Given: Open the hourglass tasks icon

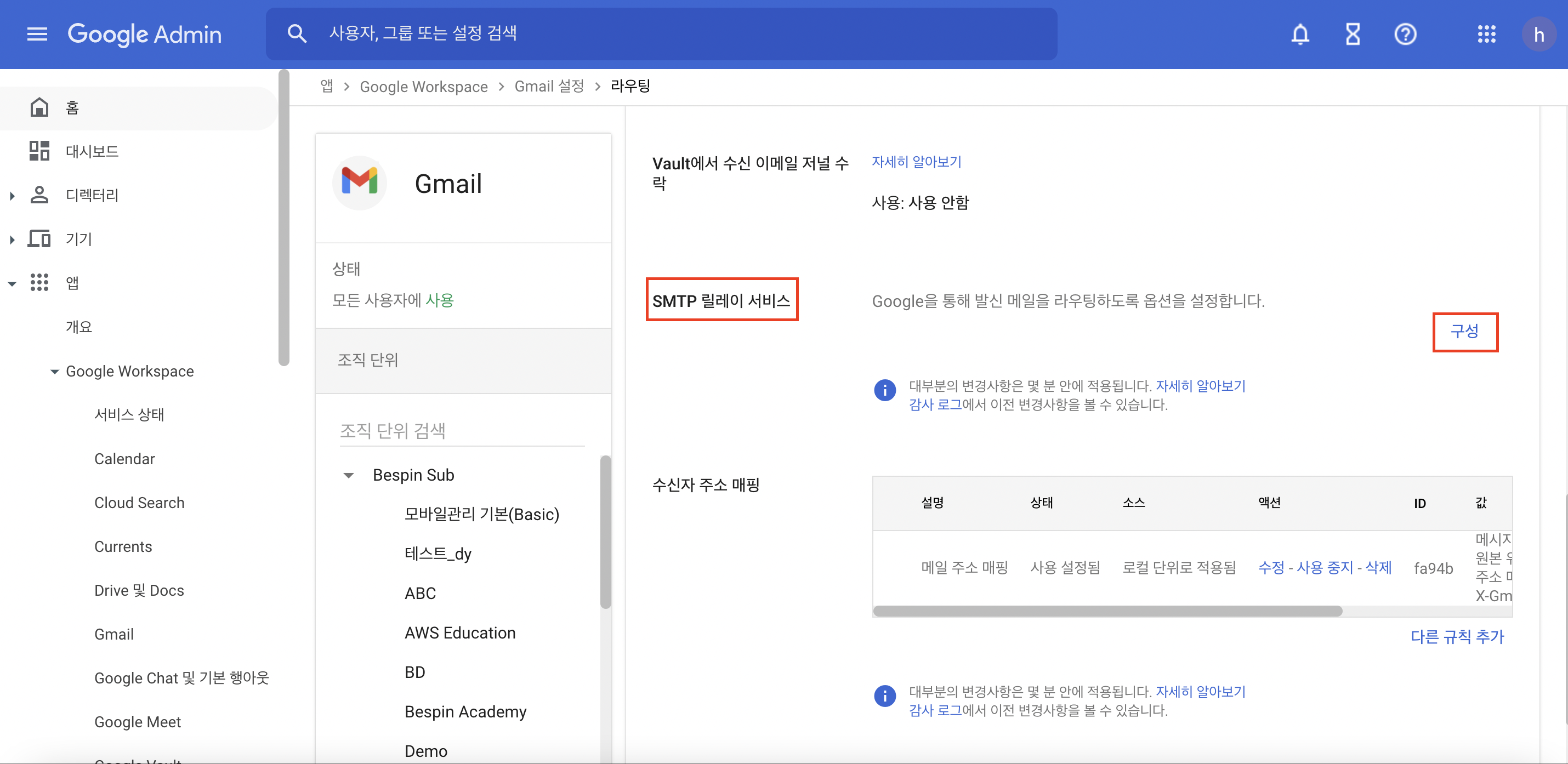Looking at the screenshot, I should pos(1353,34).
